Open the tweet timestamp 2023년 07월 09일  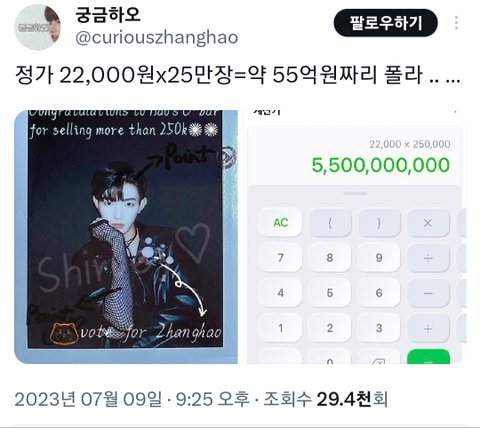click(88, 399)
